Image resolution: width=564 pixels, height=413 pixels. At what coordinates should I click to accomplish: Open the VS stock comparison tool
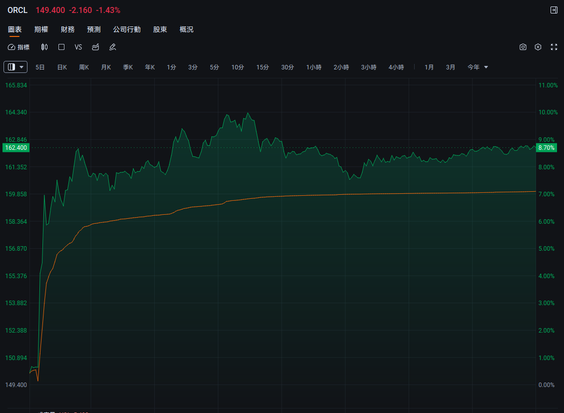click(x=78, y=47)
